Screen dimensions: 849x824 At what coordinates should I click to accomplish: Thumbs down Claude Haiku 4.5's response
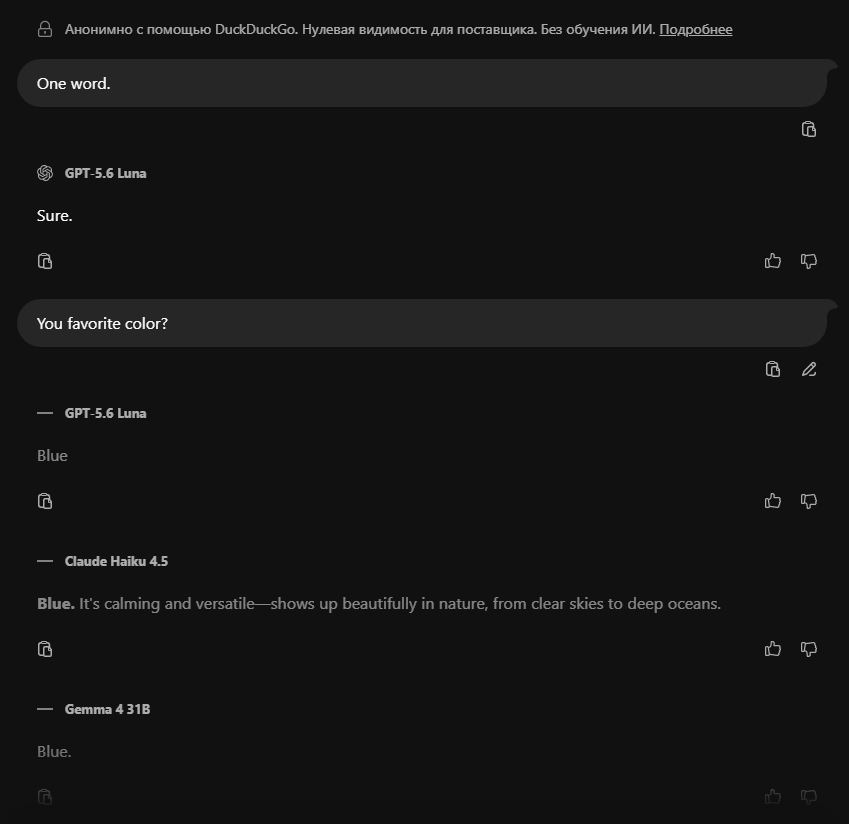point(808,649)
